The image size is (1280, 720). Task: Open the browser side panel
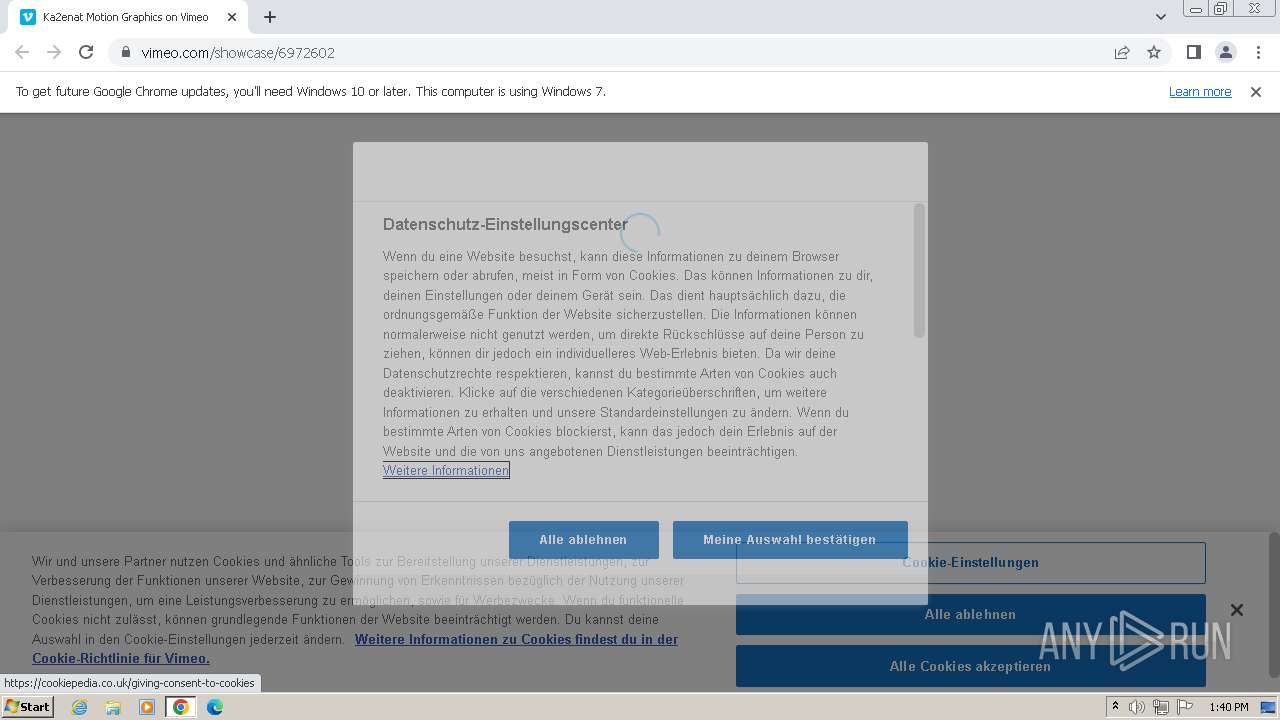tap(1193, 52)
